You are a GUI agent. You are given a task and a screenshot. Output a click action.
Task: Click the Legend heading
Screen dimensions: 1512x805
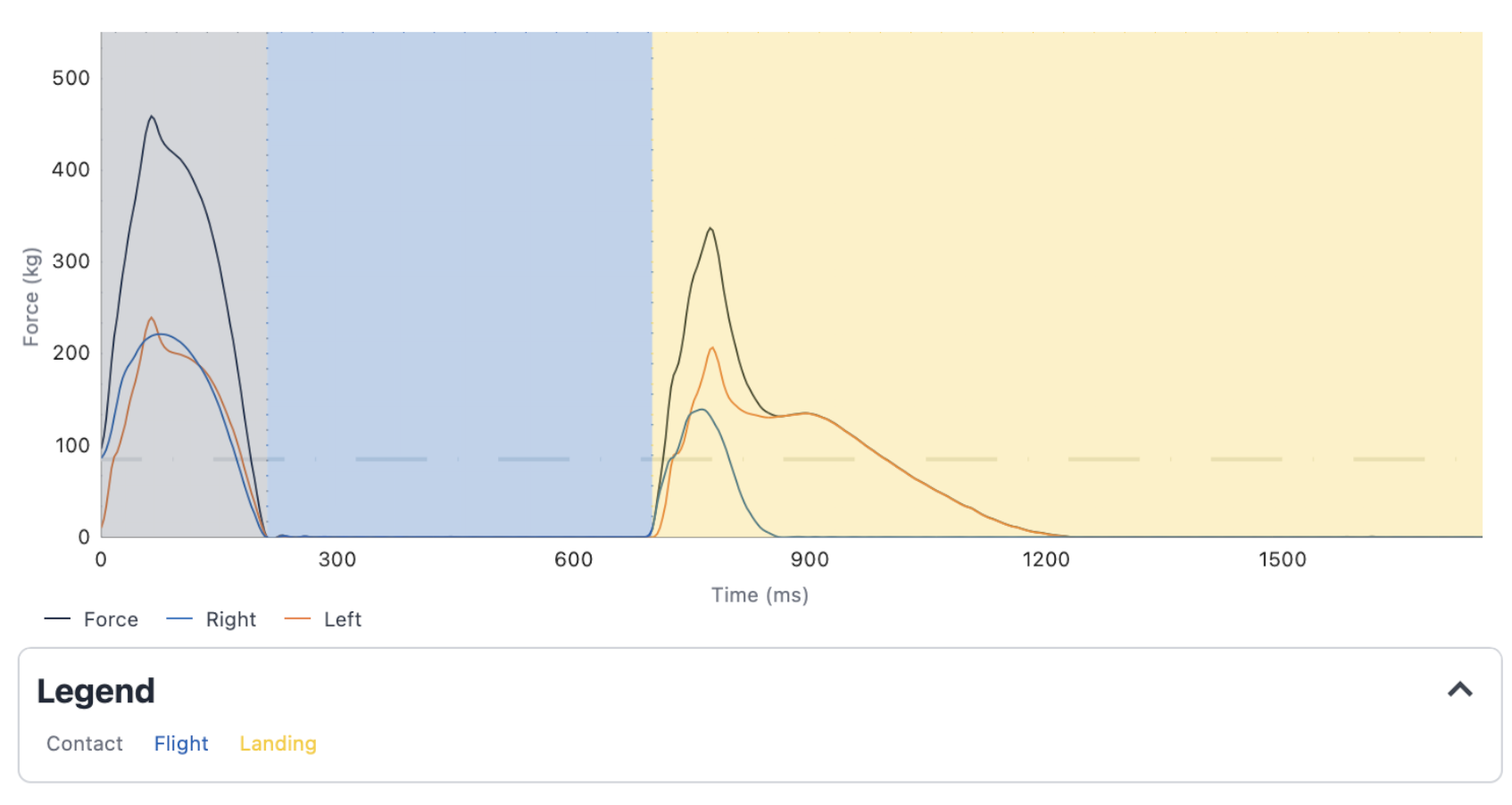coord(96,692)
